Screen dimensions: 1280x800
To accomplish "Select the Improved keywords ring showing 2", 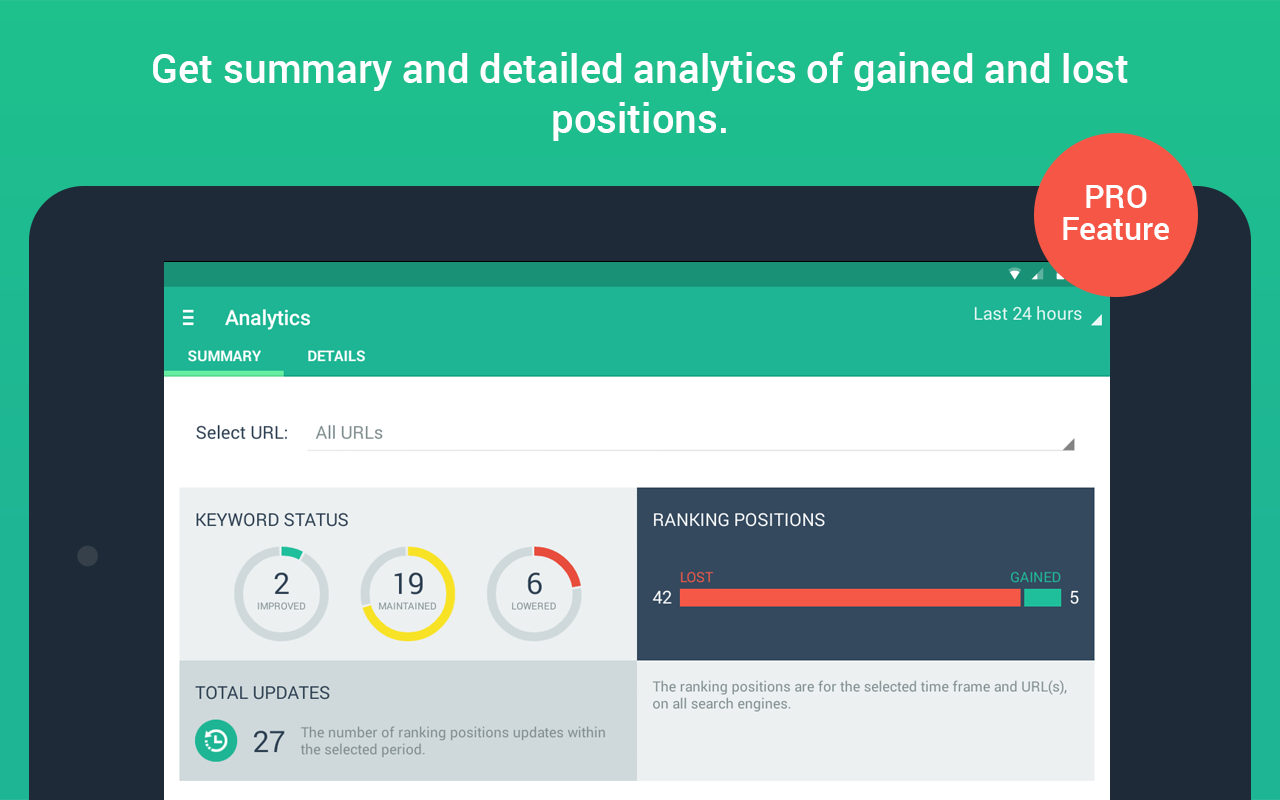I will click(x=281, y=593).
